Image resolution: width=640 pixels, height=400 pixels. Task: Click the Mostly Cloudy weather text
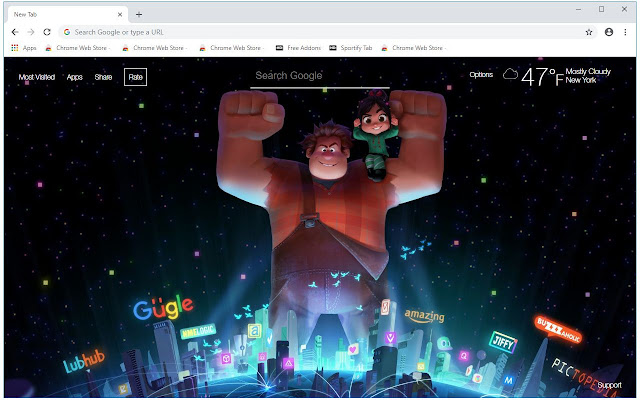click(588, 71)
